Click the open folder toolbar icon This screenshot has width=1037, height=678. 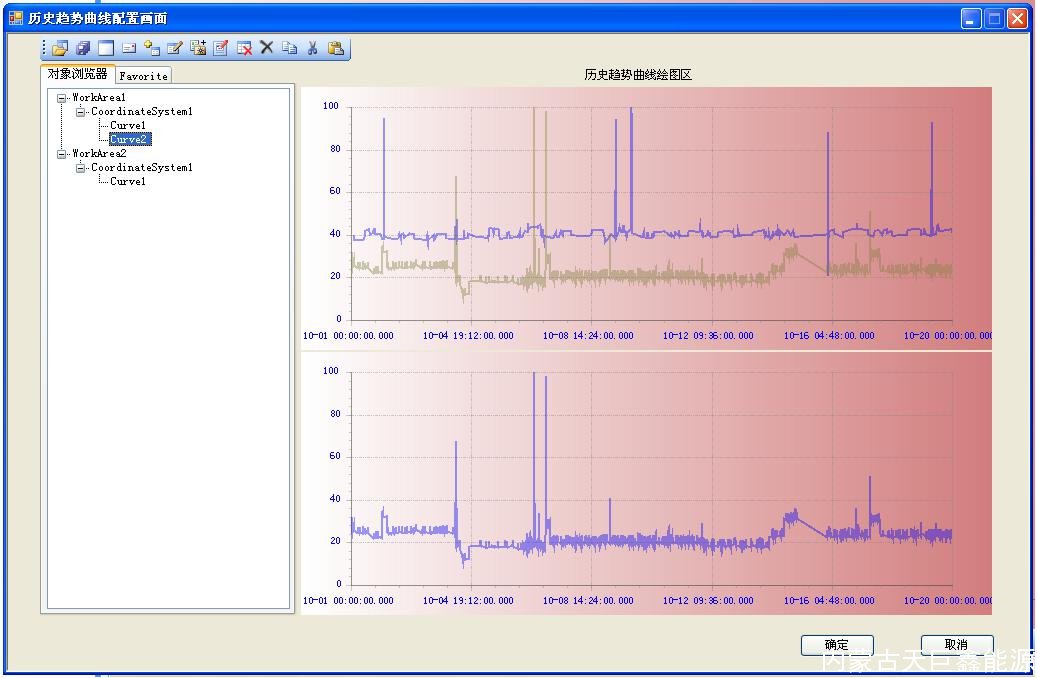(60, 48)
